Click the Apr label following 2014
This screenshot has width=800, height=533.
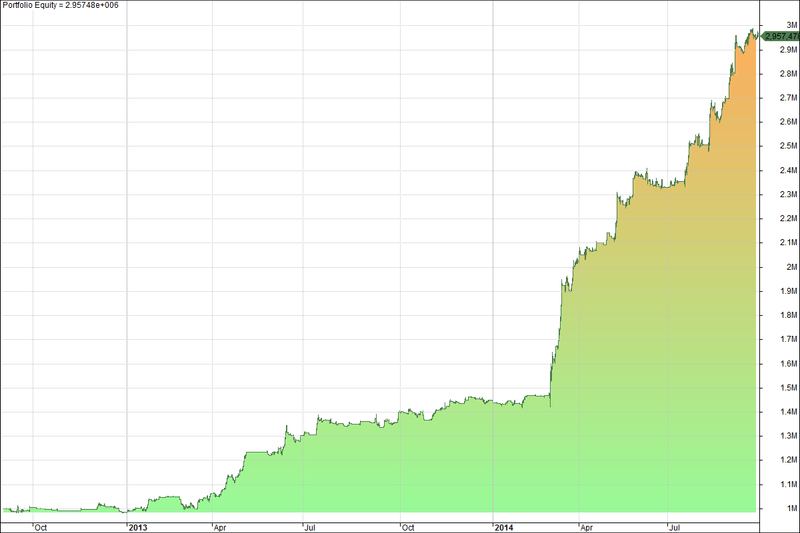click(x=587, y=527)
